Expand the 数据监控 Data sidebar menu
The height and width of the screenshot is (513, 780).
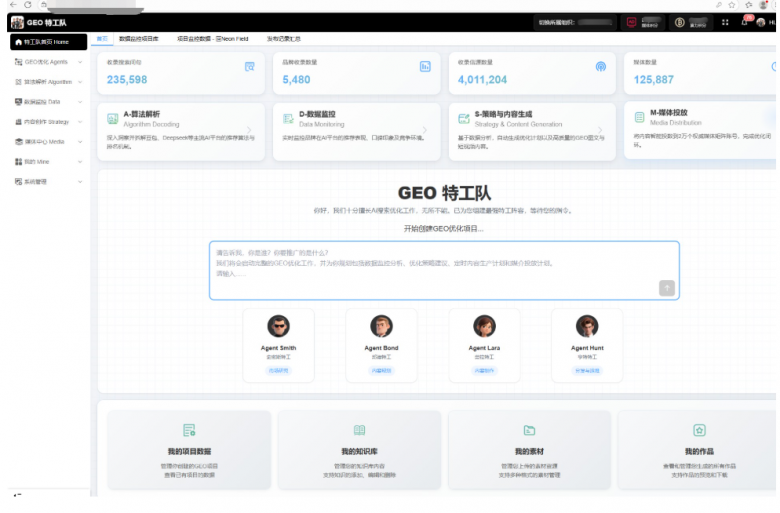[48, 102]
